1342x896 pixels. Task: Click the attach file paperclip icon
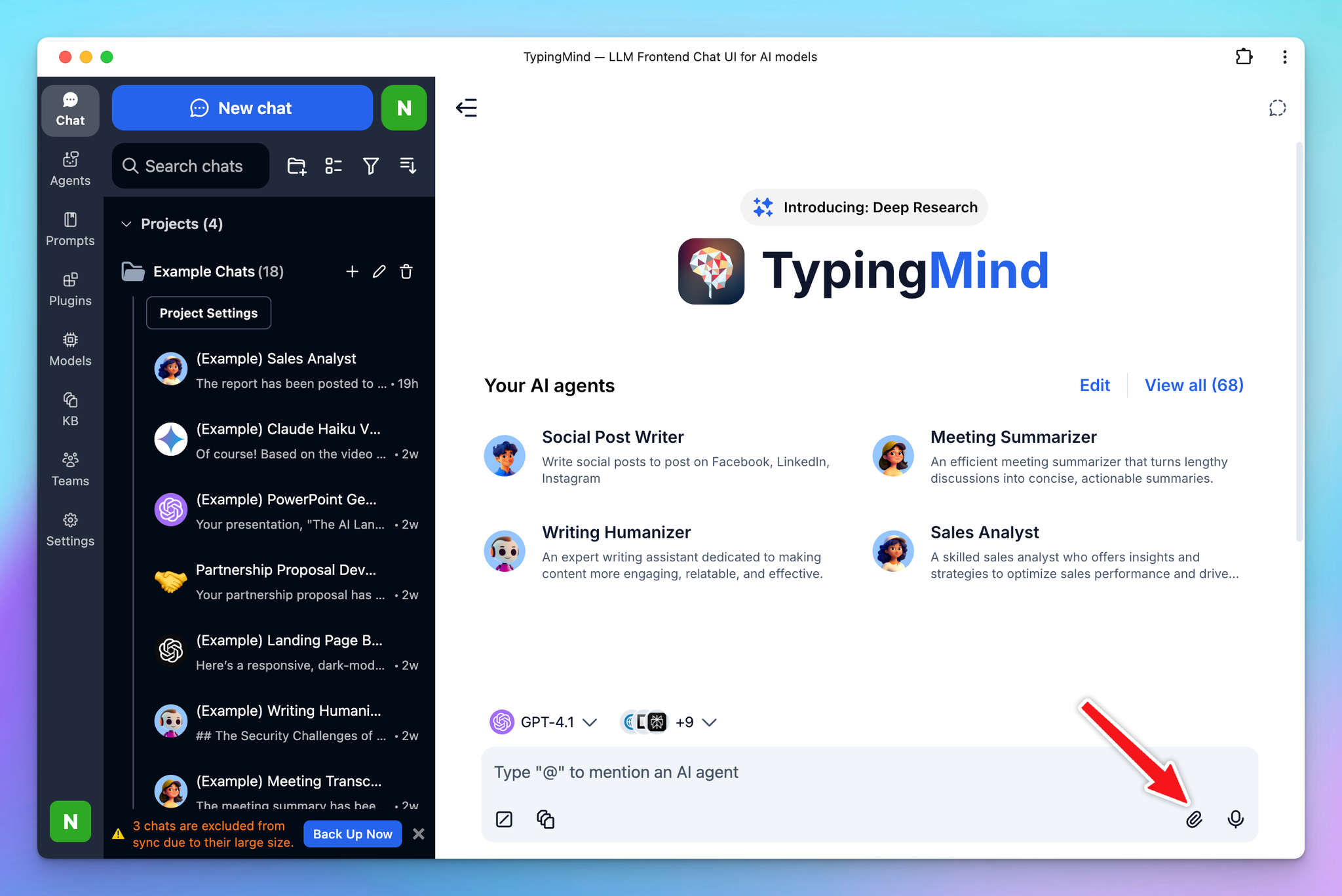(x=1194, y=819)
